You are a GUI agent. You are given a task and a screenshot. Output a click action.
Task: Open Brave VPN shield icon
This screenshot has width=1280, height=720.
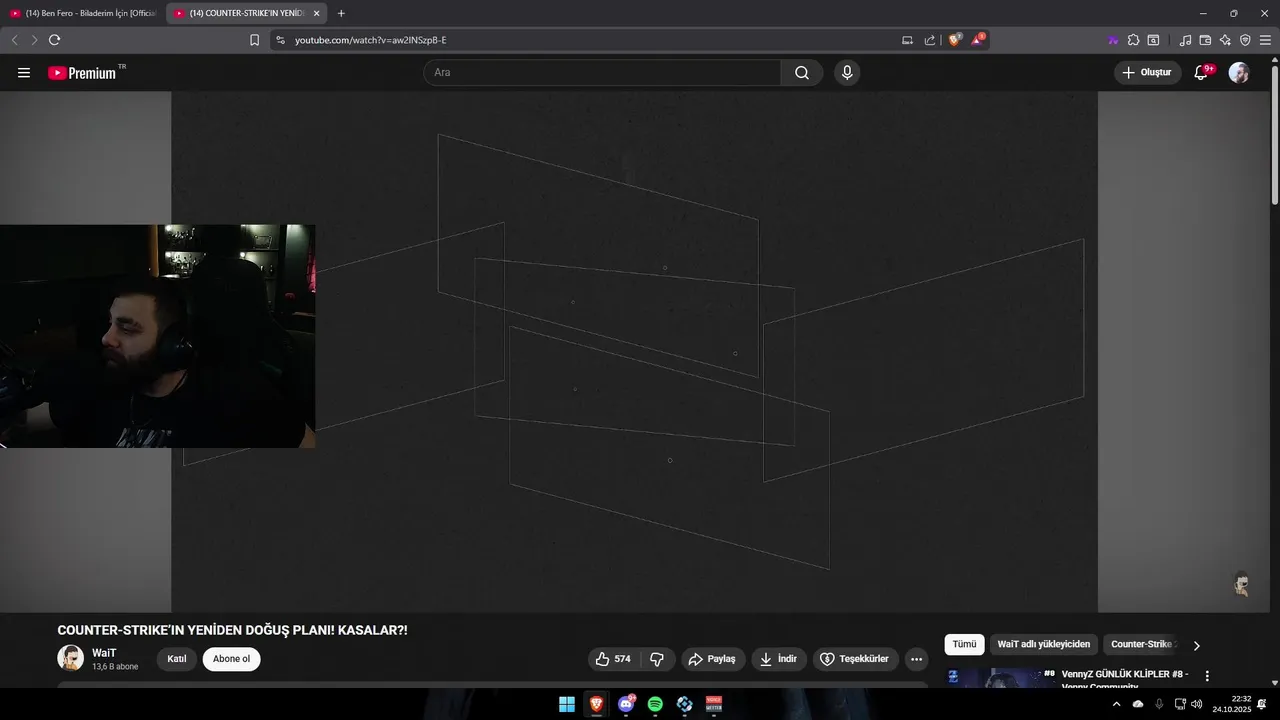pos(1245,40)
